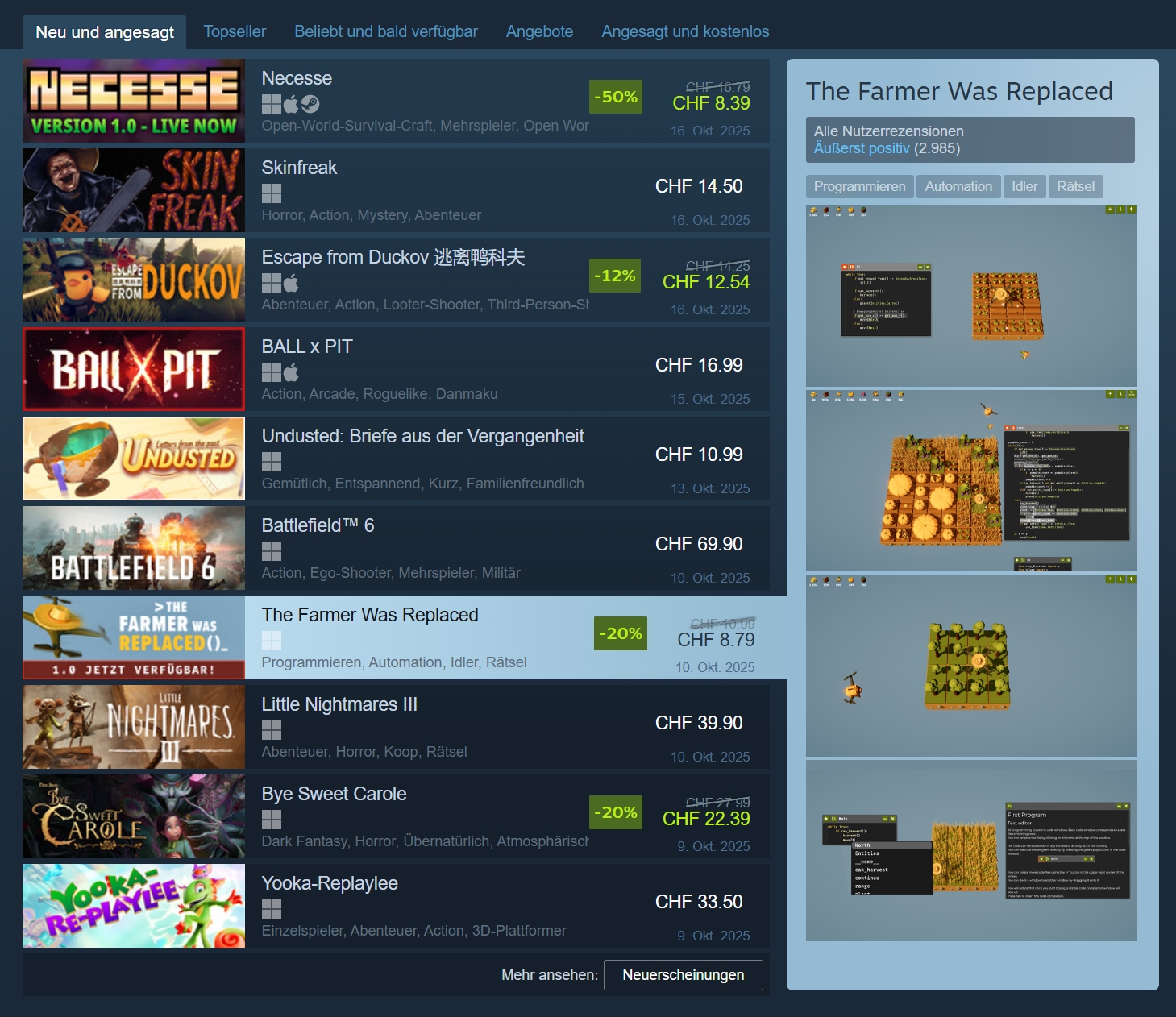Click the Apple icon on the Necesse row

(291, 104)
